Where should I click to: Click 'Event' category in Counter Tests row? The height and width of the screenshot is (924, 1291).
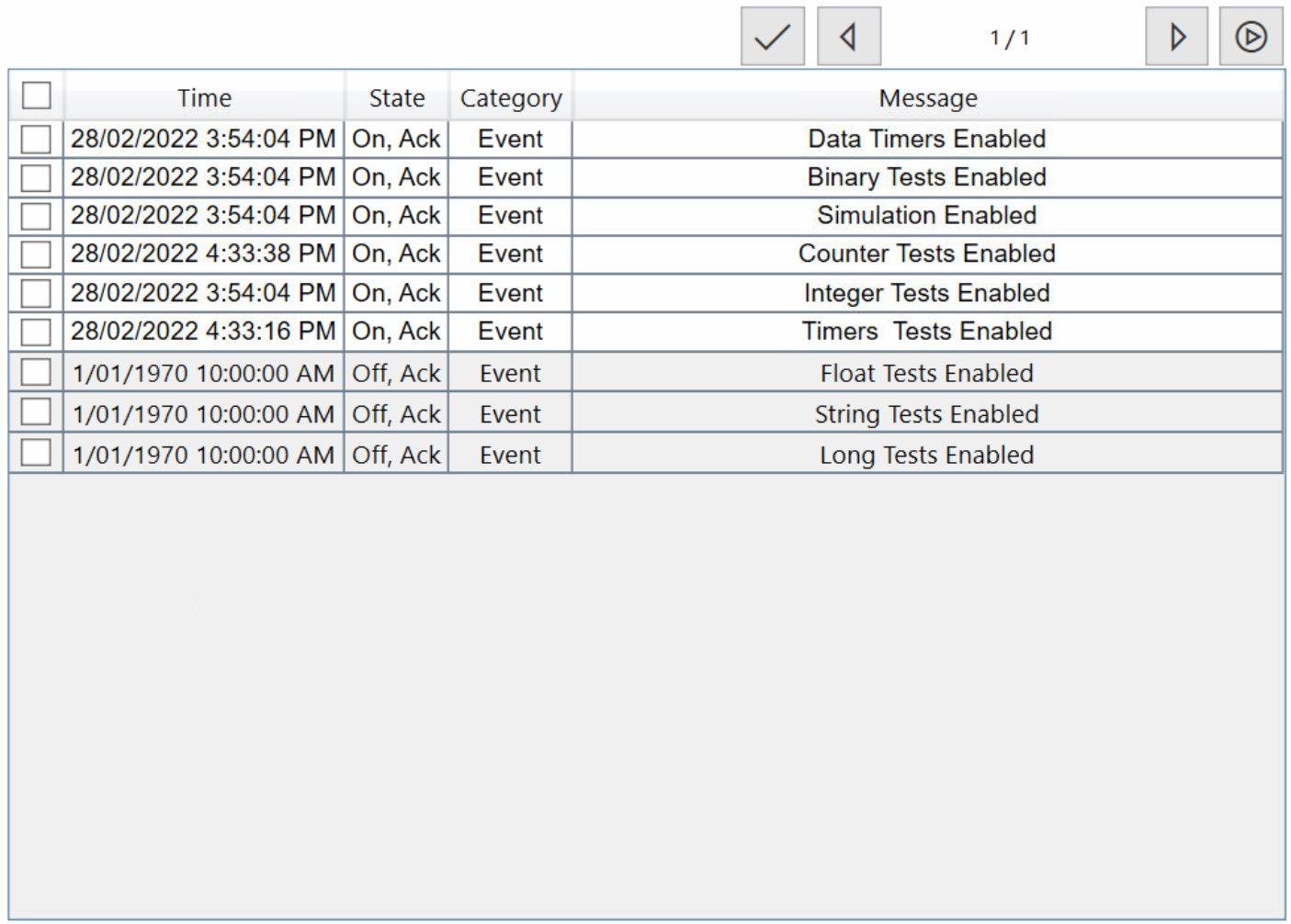coord(510,254)
